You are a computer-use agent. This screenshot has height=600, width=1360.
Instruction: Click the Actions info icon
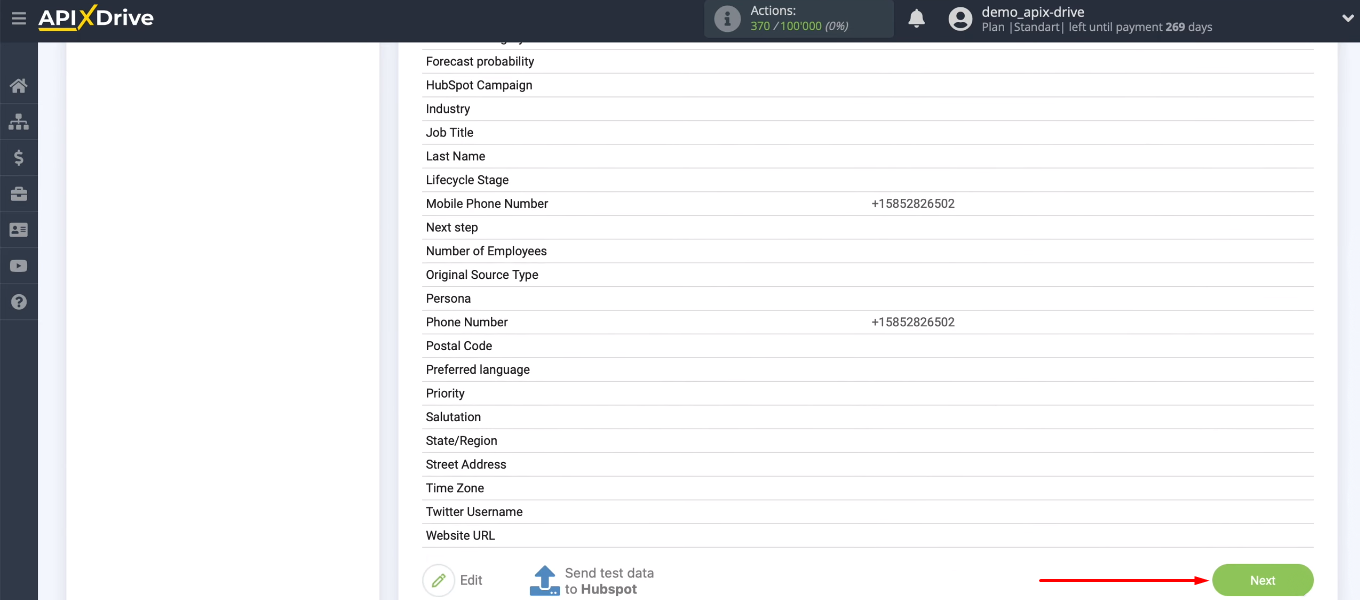pyautogui.click(x=727, y=19)
